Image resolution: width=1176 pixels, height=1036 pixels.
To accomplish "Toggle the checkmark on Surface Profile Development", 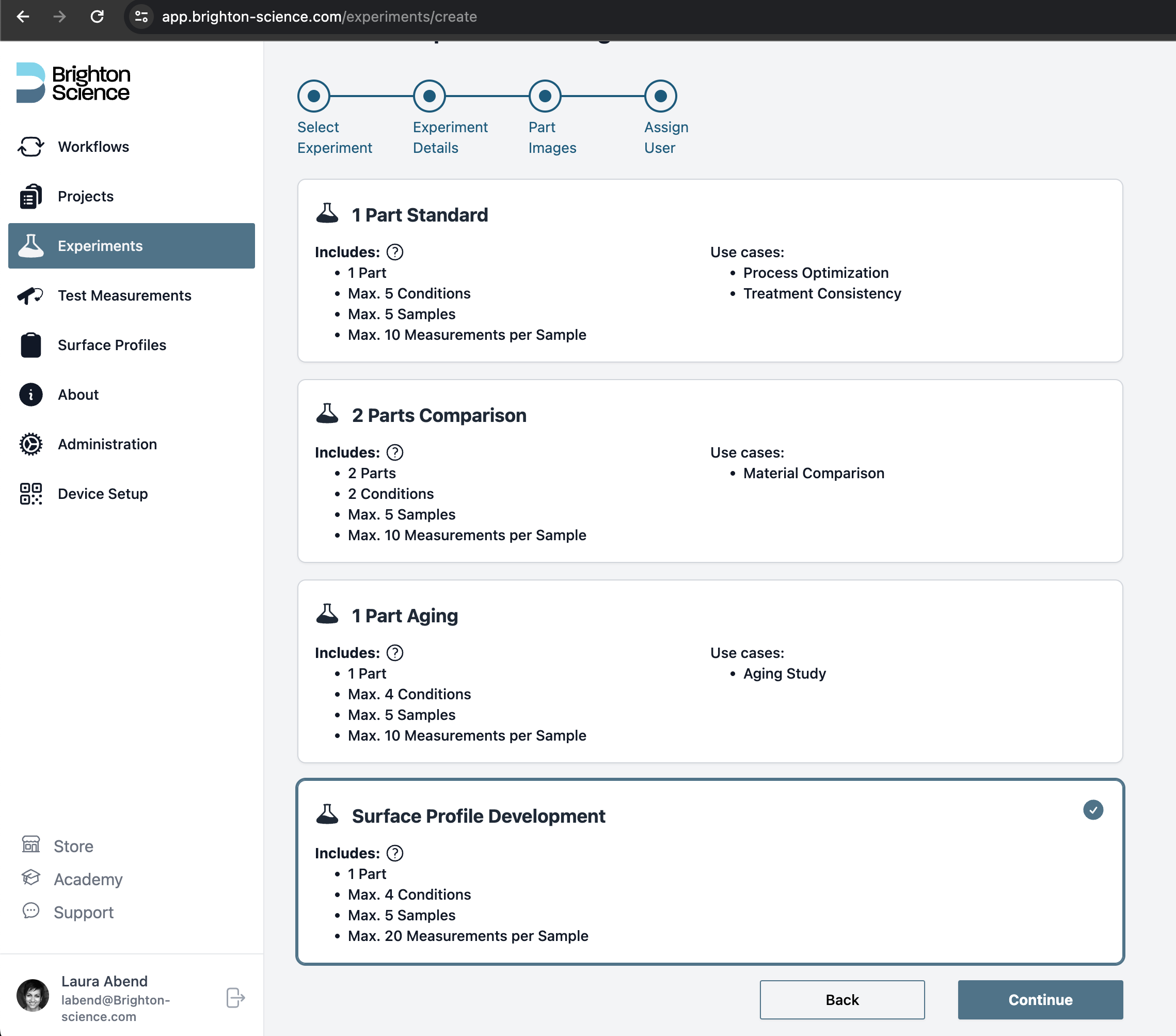I will coord(1093,809).
